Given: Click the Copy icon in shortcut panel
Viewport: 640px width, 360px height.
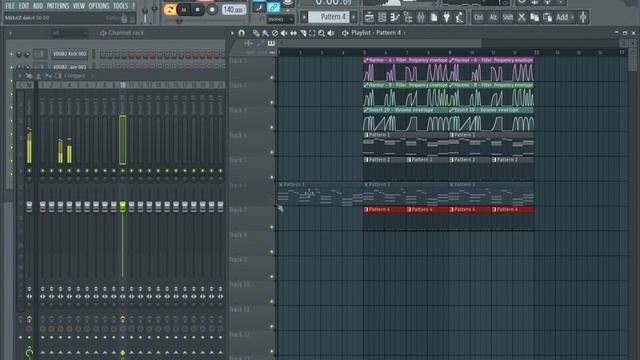Looking at the screenshot, I should (535, 17).
